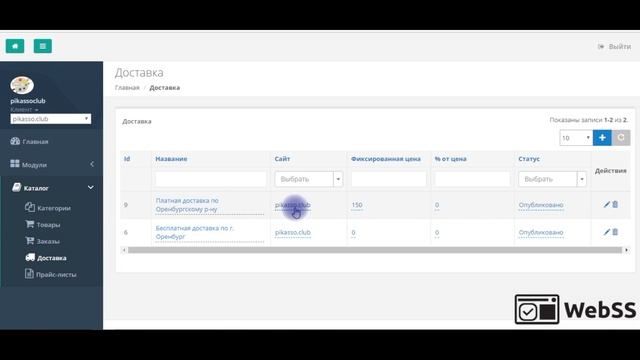Open the Сайт filter Выбрать dropdown
This screenshot has width=640, height=360.
[x=309, y=179]
